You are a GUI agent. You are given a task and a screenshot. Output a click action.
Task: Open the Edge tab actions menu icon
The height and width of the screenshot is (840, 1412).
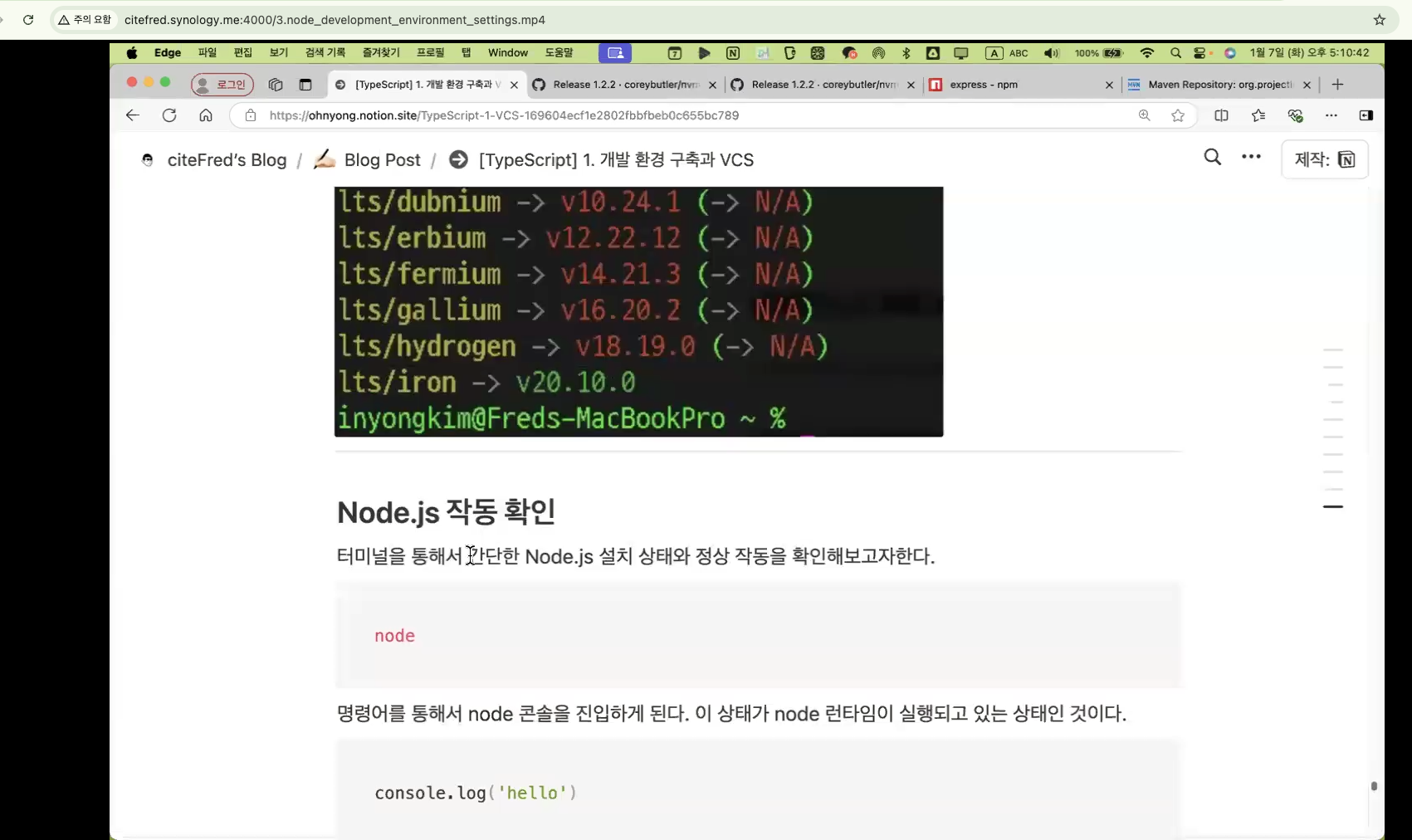(x=305, y=85)
